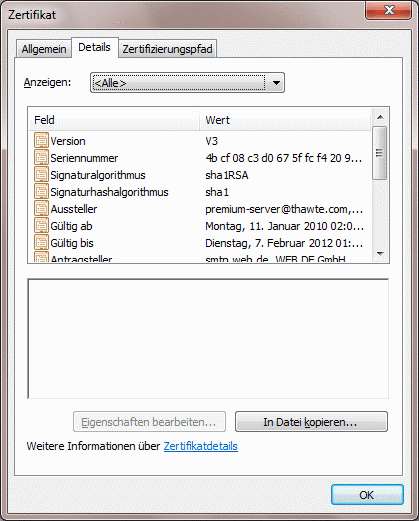The image size is (419, 521).
Task: Click the Seriennummer row icon
Action: (41, 157)
